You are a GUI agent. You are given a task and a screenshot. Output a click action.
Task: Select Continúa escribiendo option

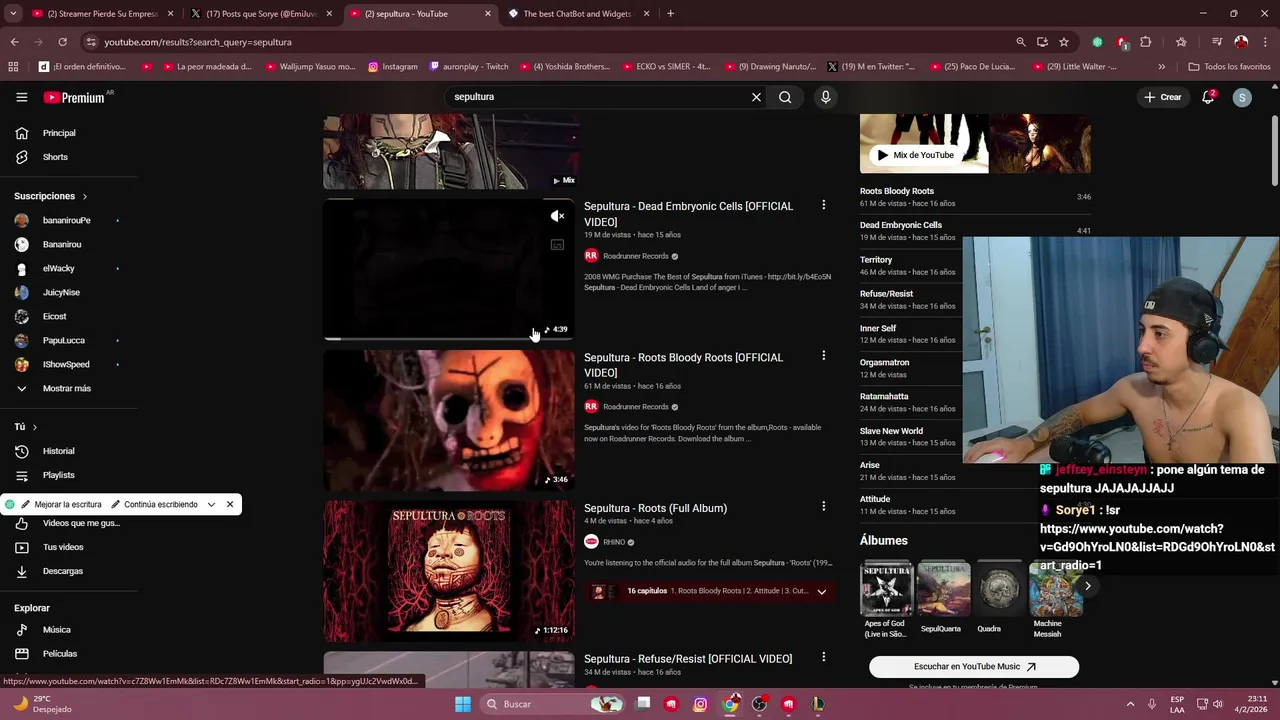(x=154, y=504)
